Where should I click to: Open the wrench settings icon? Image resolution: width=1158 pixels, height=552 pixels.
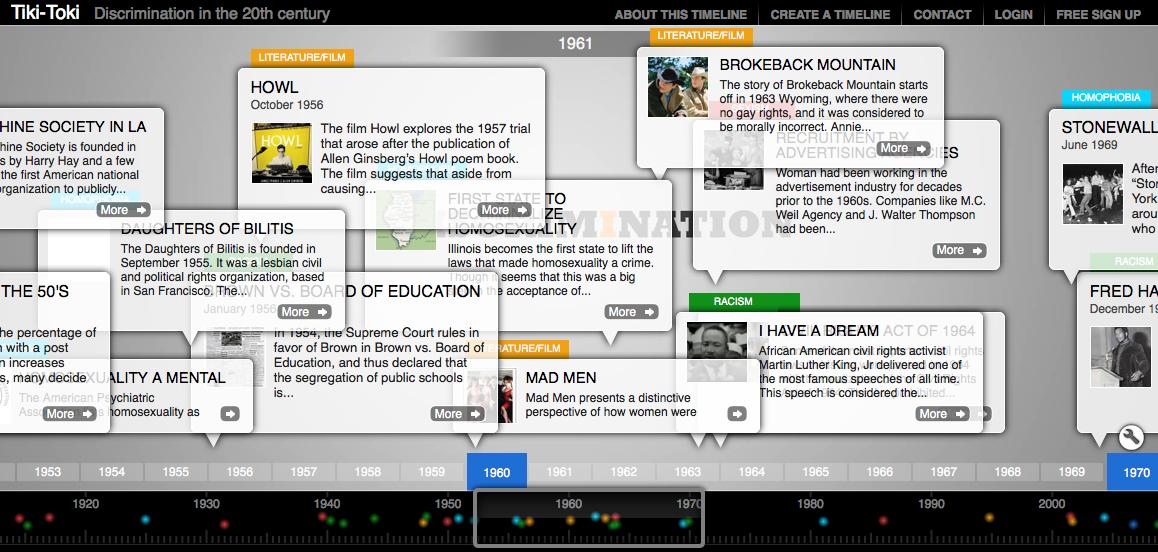[x=1131, y=437]
